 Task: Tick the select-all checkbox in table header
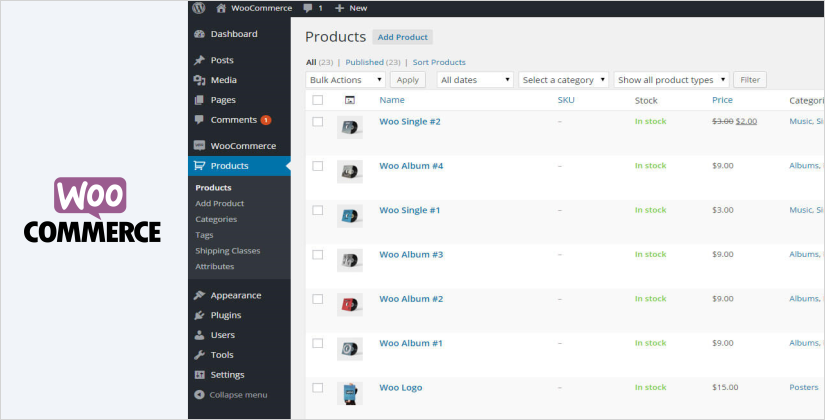click(x=318, y=100)
